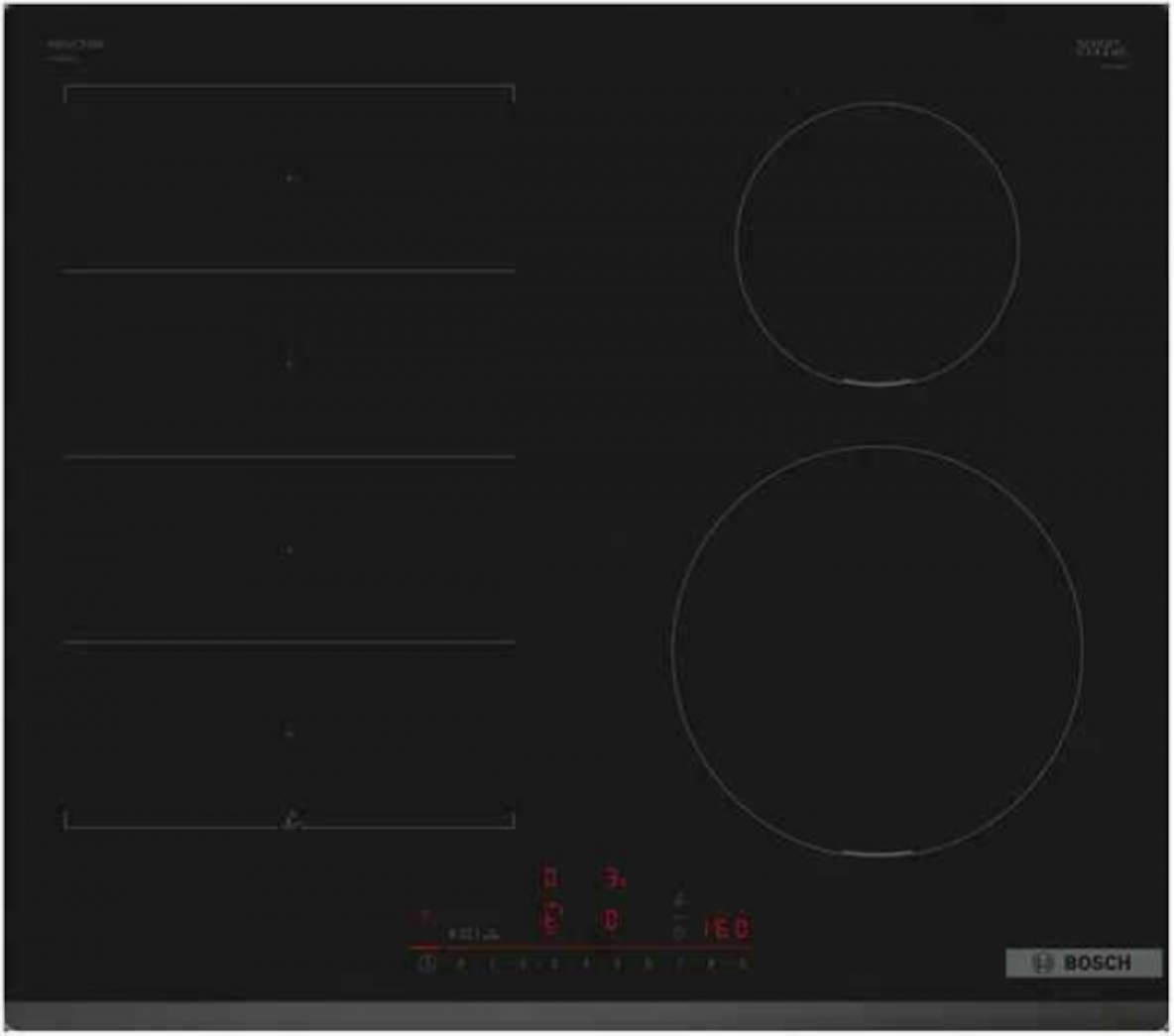Tap the topmost flex zone segment's center dot
Screen dimensions: 1174x1036
click(290, 178)
